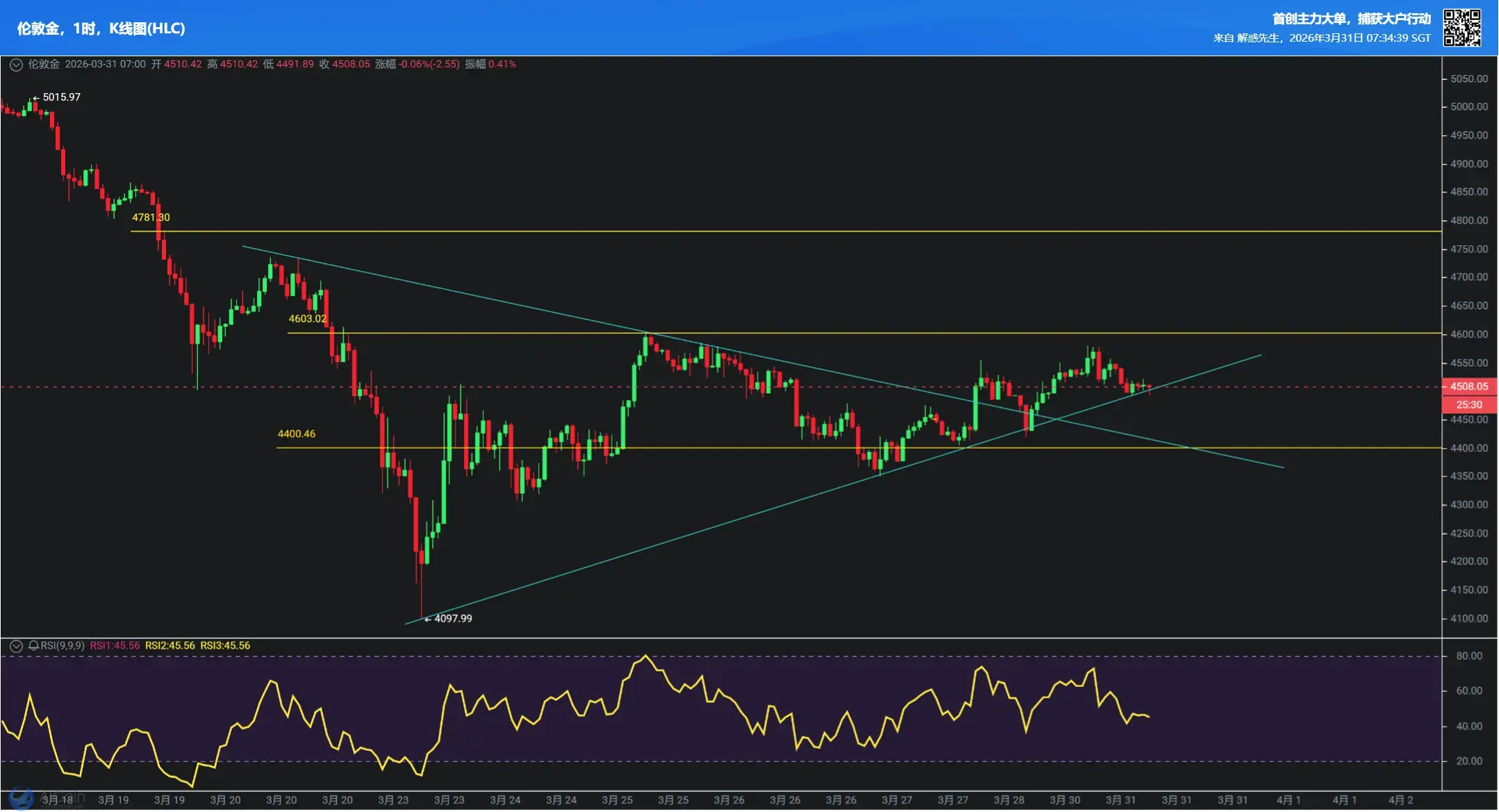The width and height of the screenshot is (1499, 812).
Task: Collapse the 伦敦金 main chart indicator chevron
Action: click(16, 65)
